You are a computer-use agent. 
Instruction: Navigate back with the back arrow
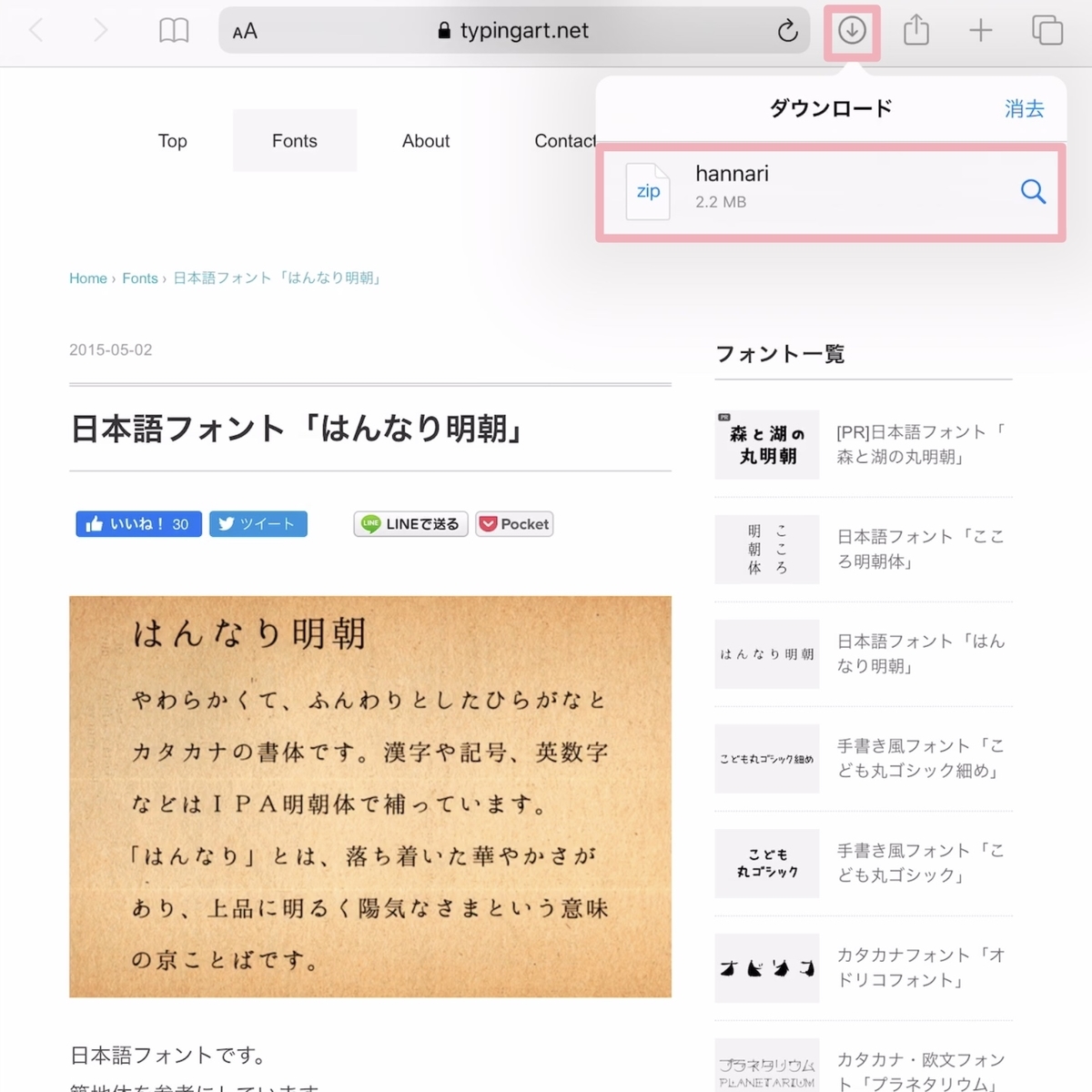[36, 30]
